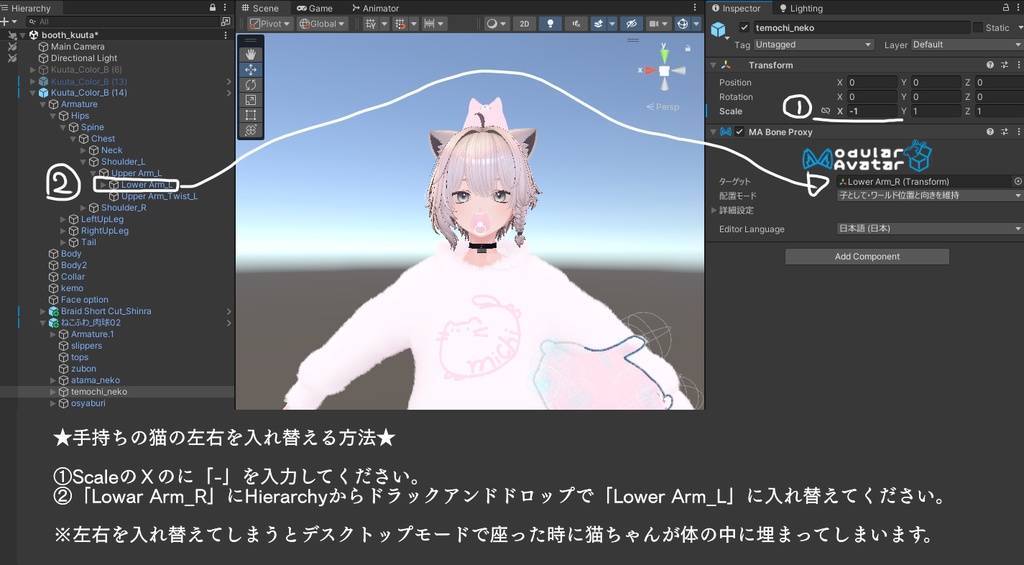Viewport: 1024px width, 565px height.
Task: Collapse the Hips tree arrow
Action: click(54, 116)
